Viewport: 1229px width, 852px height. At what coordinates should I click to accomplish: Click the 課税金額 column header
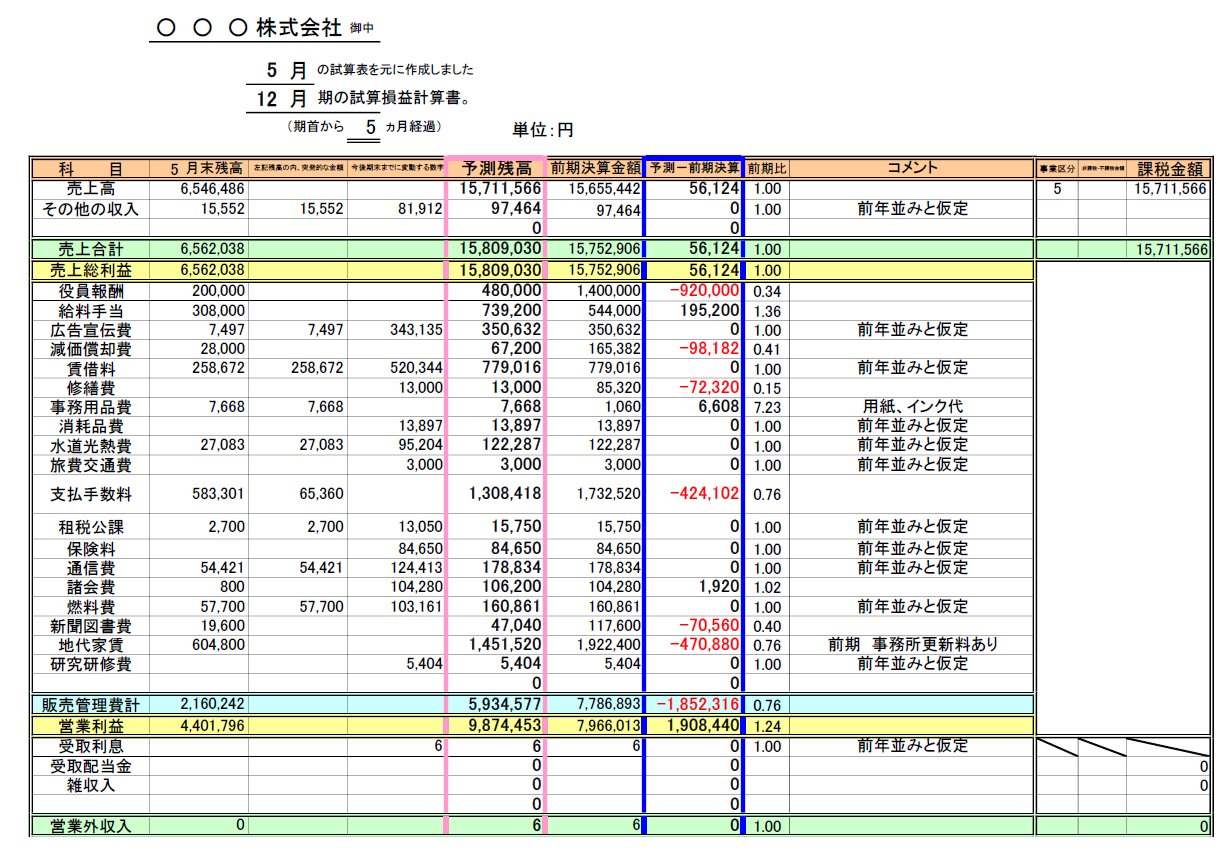[x=1173, y=169]
